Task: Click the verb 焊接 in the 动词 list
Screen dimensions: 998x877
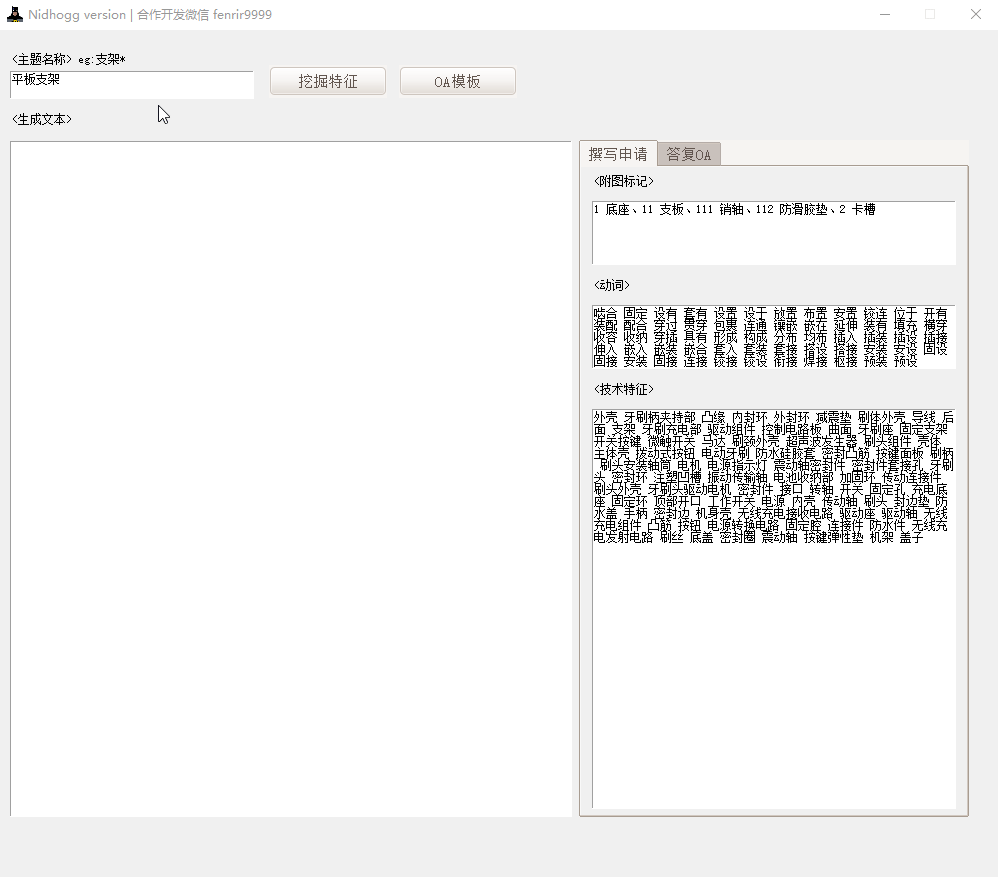Action: (x=814, y=361)
